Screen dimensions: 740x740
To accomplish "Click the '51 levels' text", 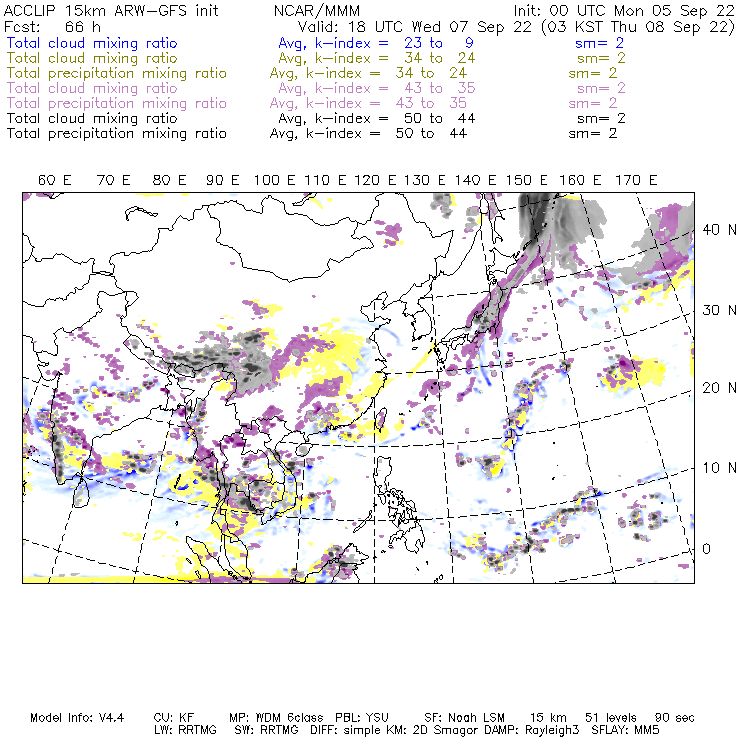I will pos(611,718).
